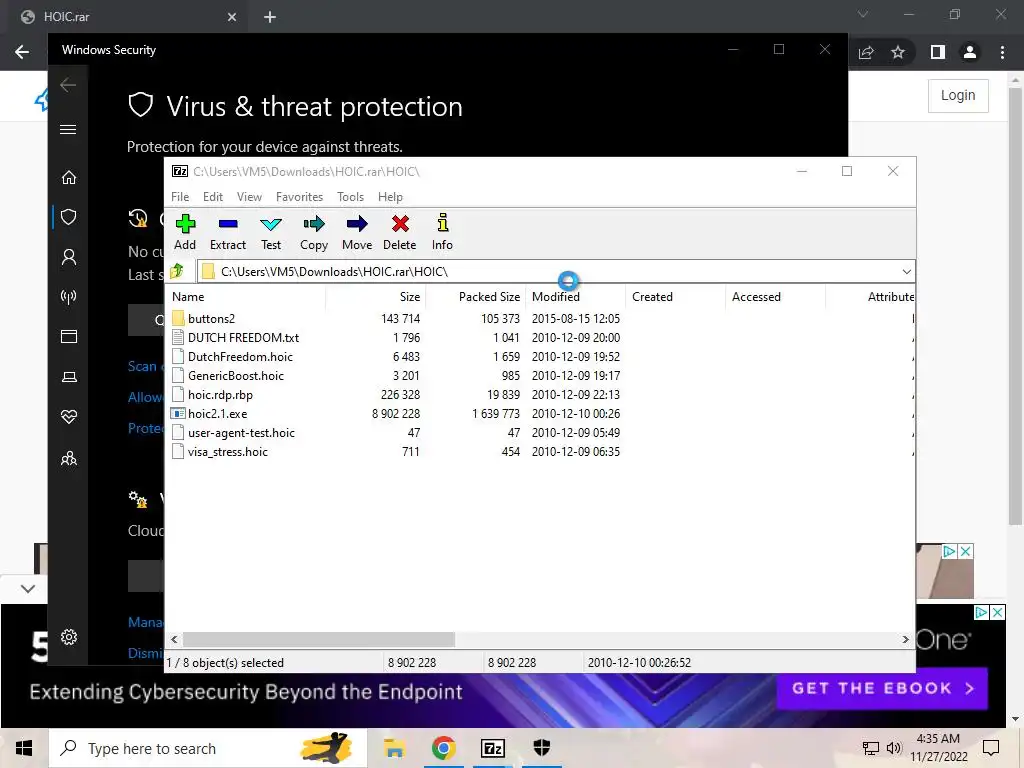Delete selected file with Delete icon
1024x768 pixels.
[x=400, y=232]
